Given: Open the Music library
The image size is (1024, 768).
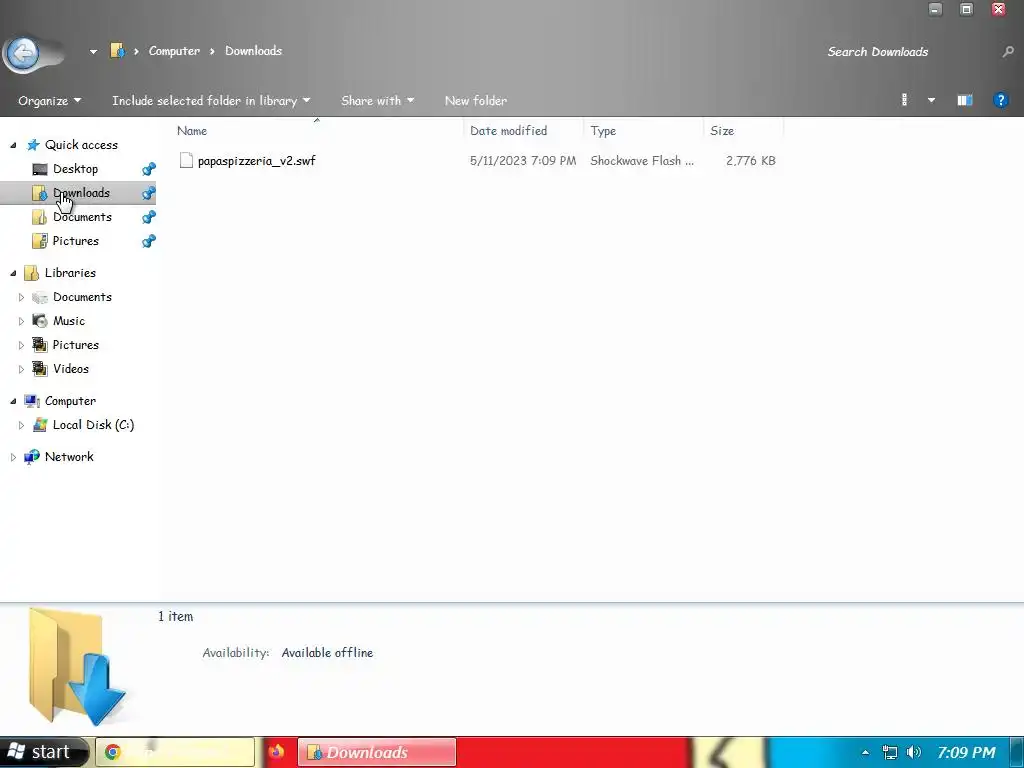Looking at the screenshot, I should click(x=69, y=321).
